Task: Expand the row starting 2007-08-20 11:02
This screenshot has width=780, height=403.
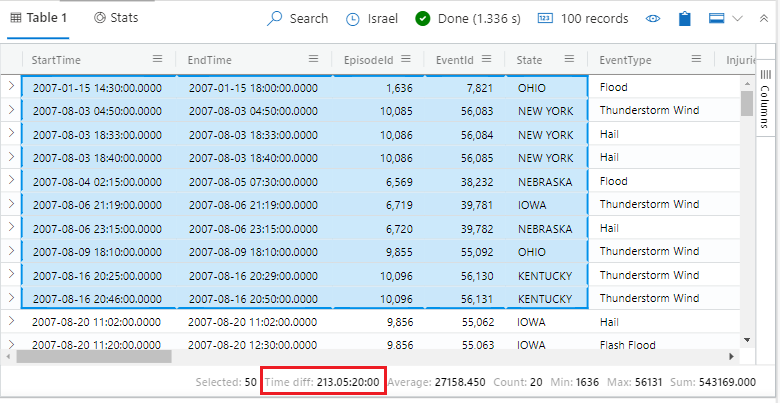Action: 11,321
